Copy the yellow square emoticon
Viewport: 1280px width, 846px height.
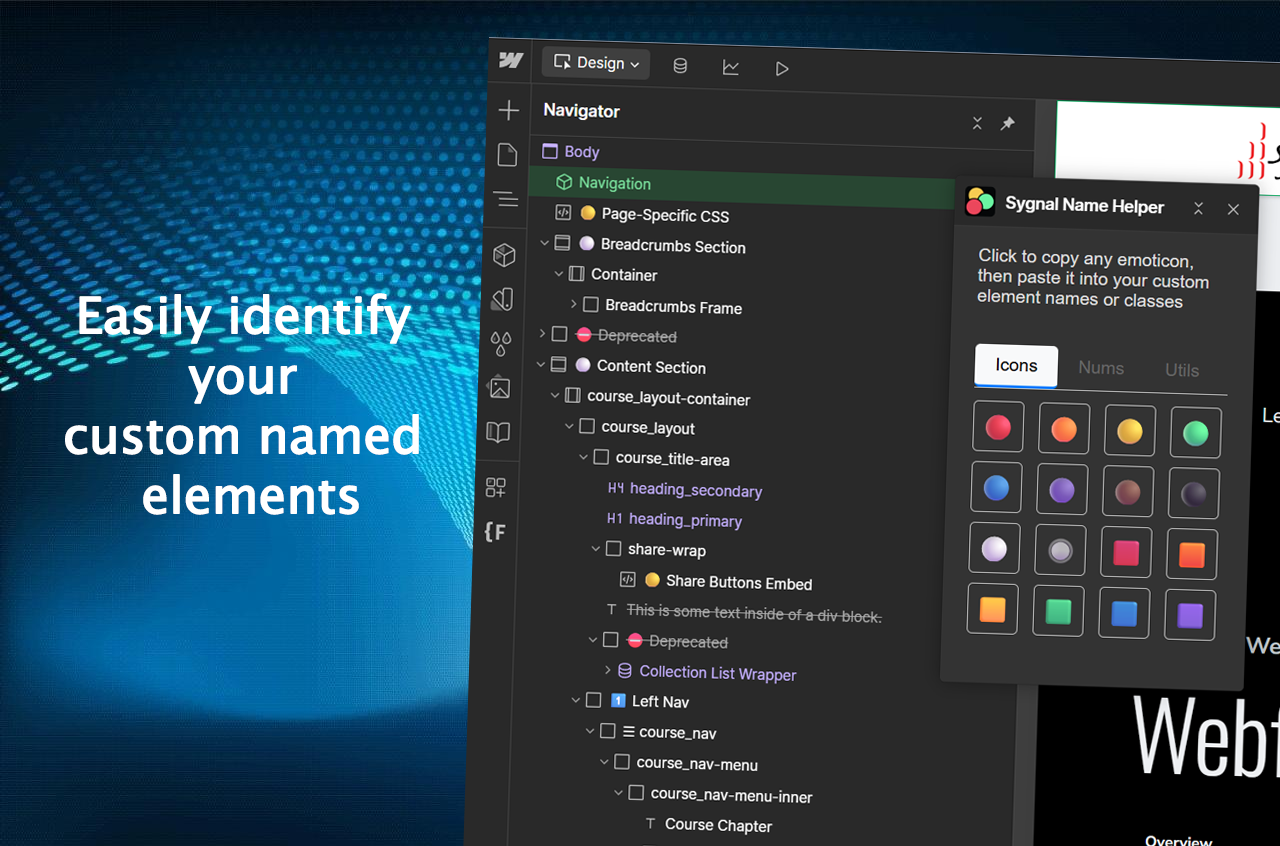coord(992,609)
